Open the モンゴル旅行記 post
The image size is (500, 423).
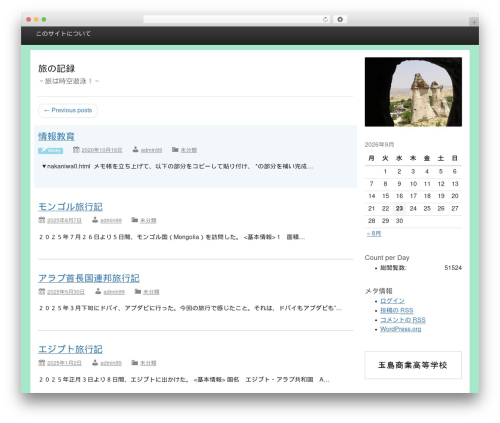[x=70, y=207]
